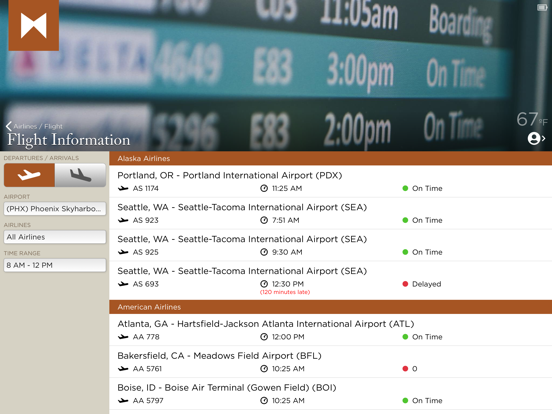Click the battery indicator in status bar
This screenshot has height=414, width=552.
pyautogui.click(x=542, y=7)
